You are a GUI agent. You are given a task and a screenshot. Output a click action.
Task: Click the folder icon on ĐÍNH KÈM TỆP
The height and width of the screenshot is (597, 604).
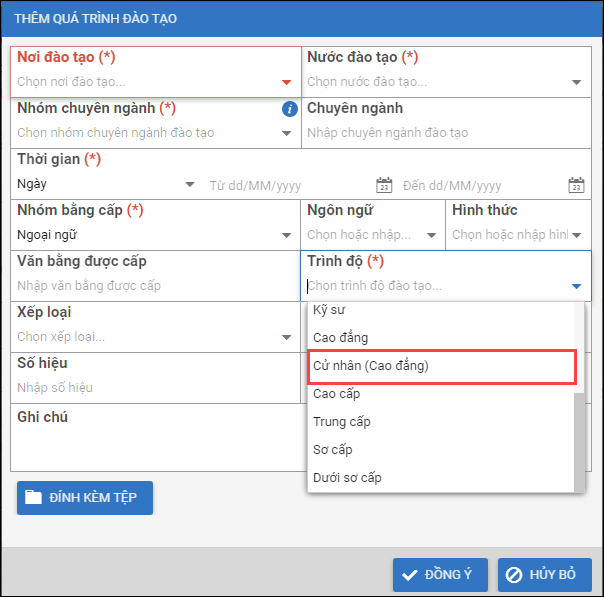(35, 497)
